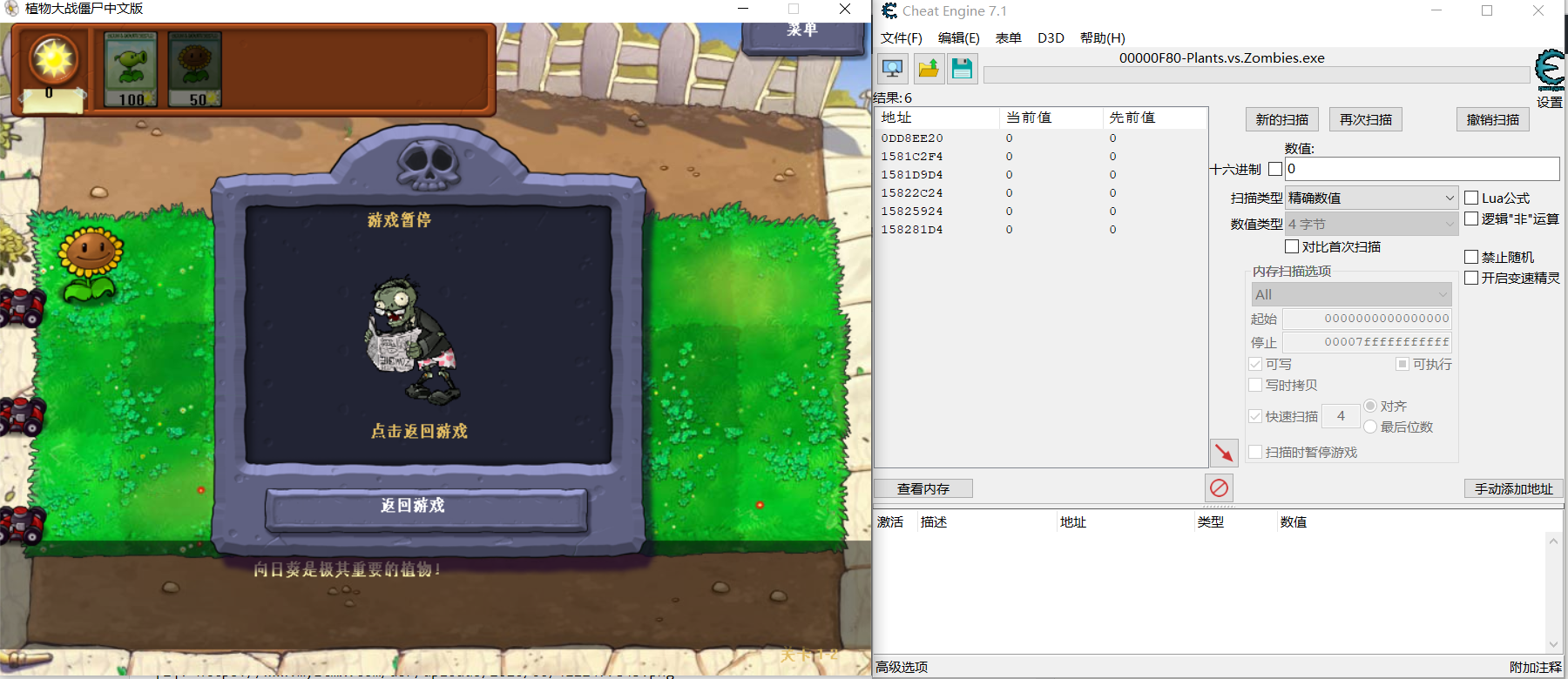Enable the Lua formula checkbox
This screenshot has width=1568, height=679.
(1471, 198)
